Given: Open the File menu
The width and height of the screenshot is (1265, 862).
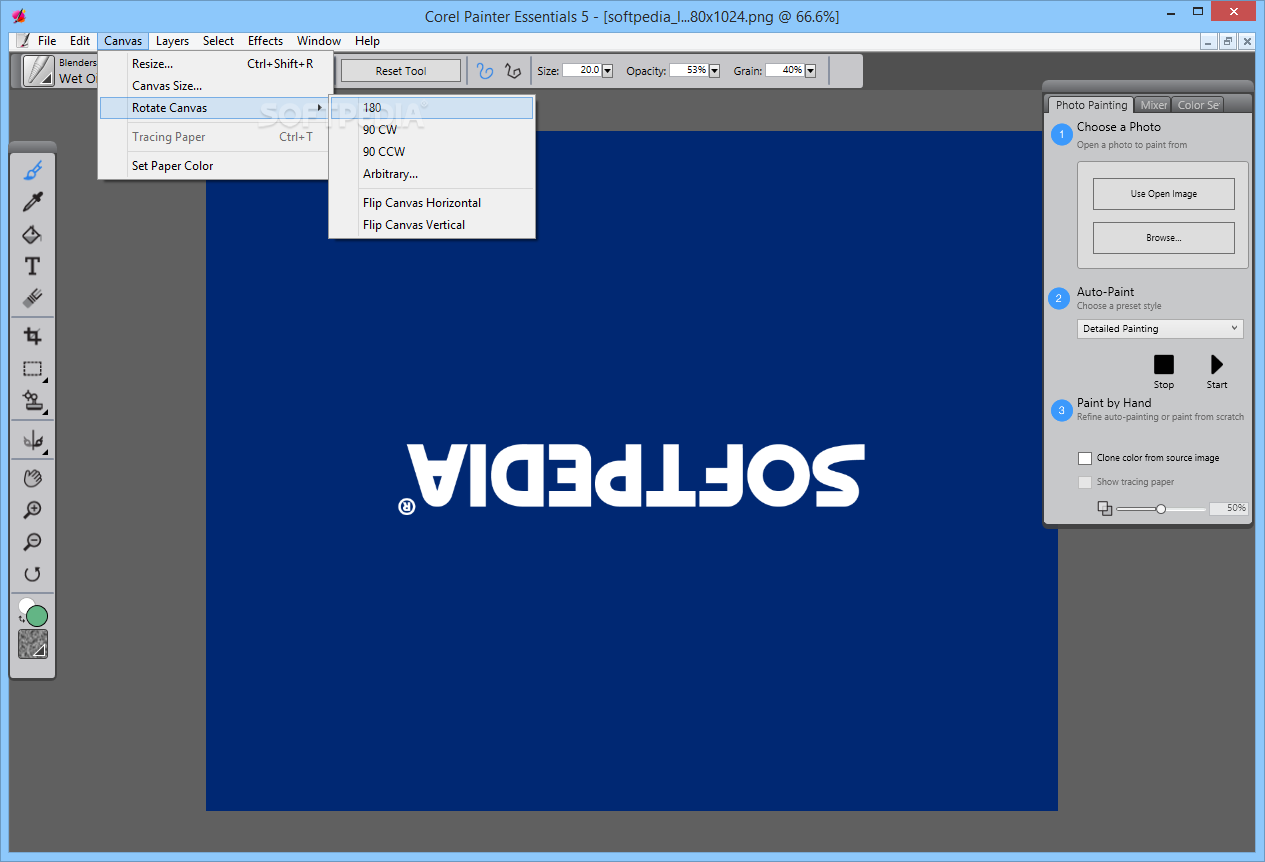Looking at the screenshot, I should tap(47, 41).
